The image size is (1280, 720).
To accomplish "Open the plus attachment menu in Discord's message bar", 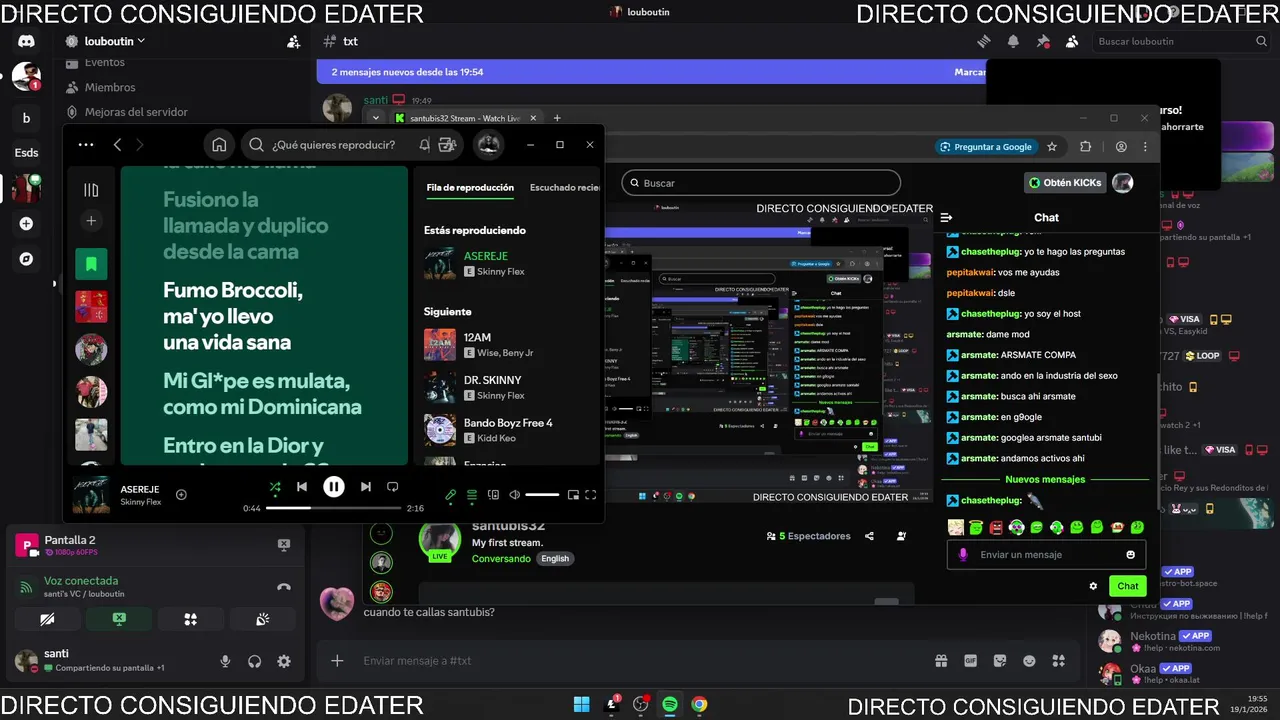I will coord(337,661).
